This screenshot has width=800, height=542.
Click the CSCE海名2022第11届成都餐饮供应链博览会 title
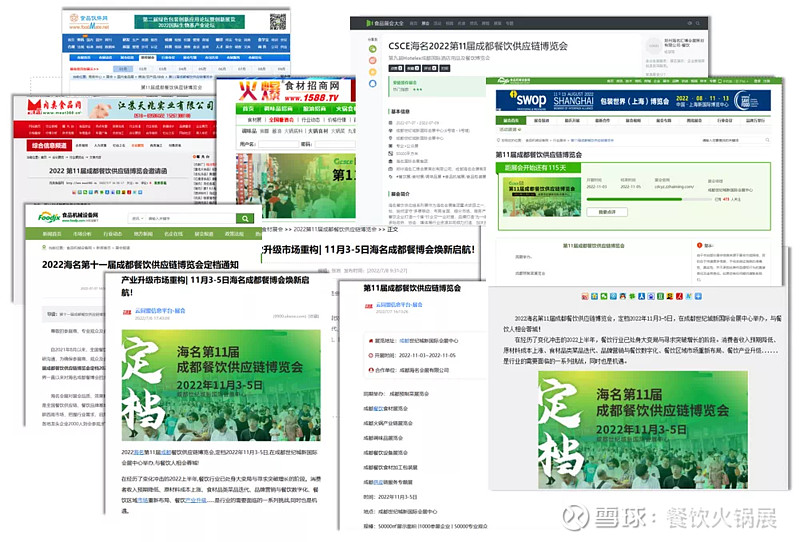(x=478, y=46)
